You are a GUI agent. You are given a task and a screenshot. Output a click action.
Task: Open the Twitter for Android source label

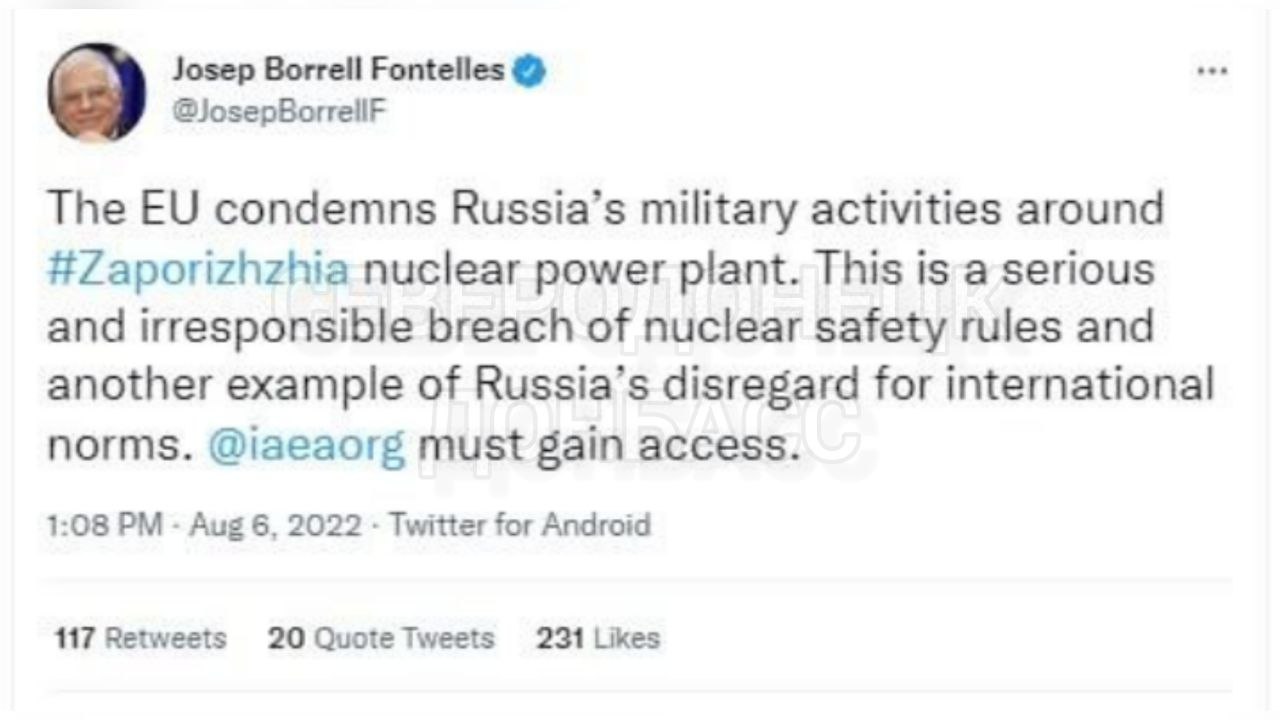click(519, 526)
